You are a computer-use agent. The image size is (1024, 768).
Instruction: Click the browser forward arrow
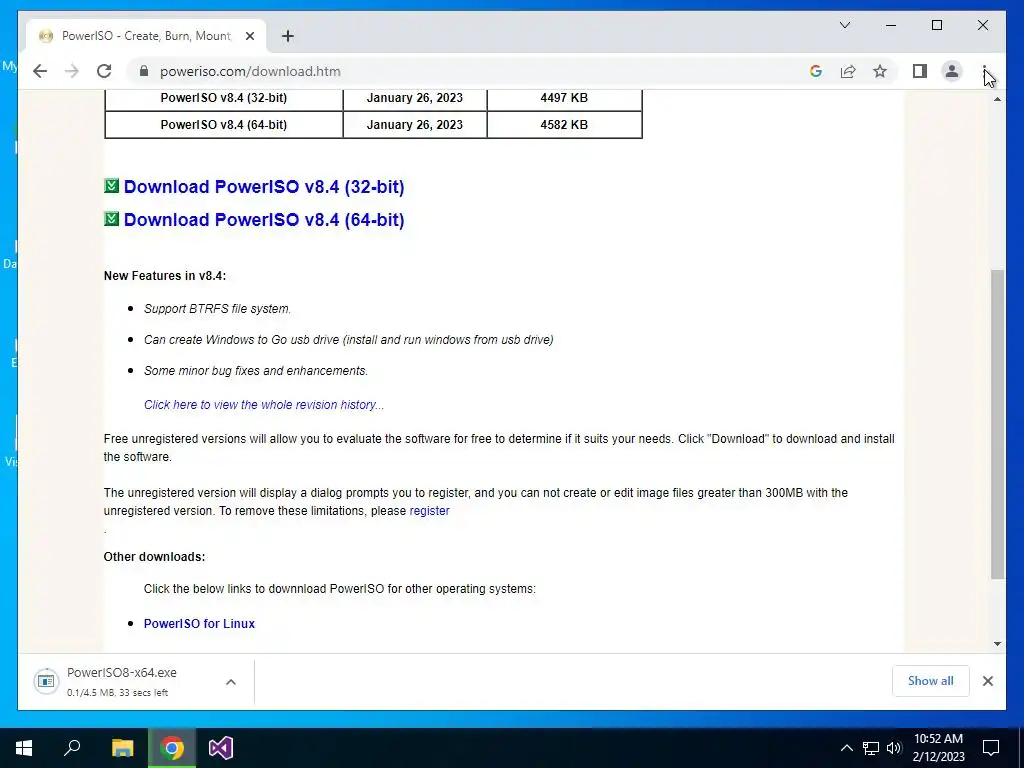72,71
